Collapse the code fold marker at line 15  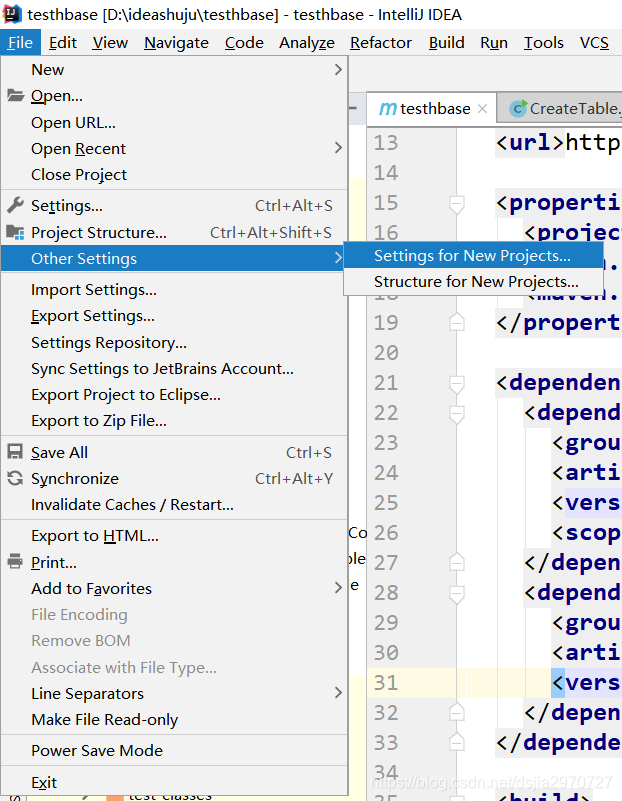tap(457, 203)
